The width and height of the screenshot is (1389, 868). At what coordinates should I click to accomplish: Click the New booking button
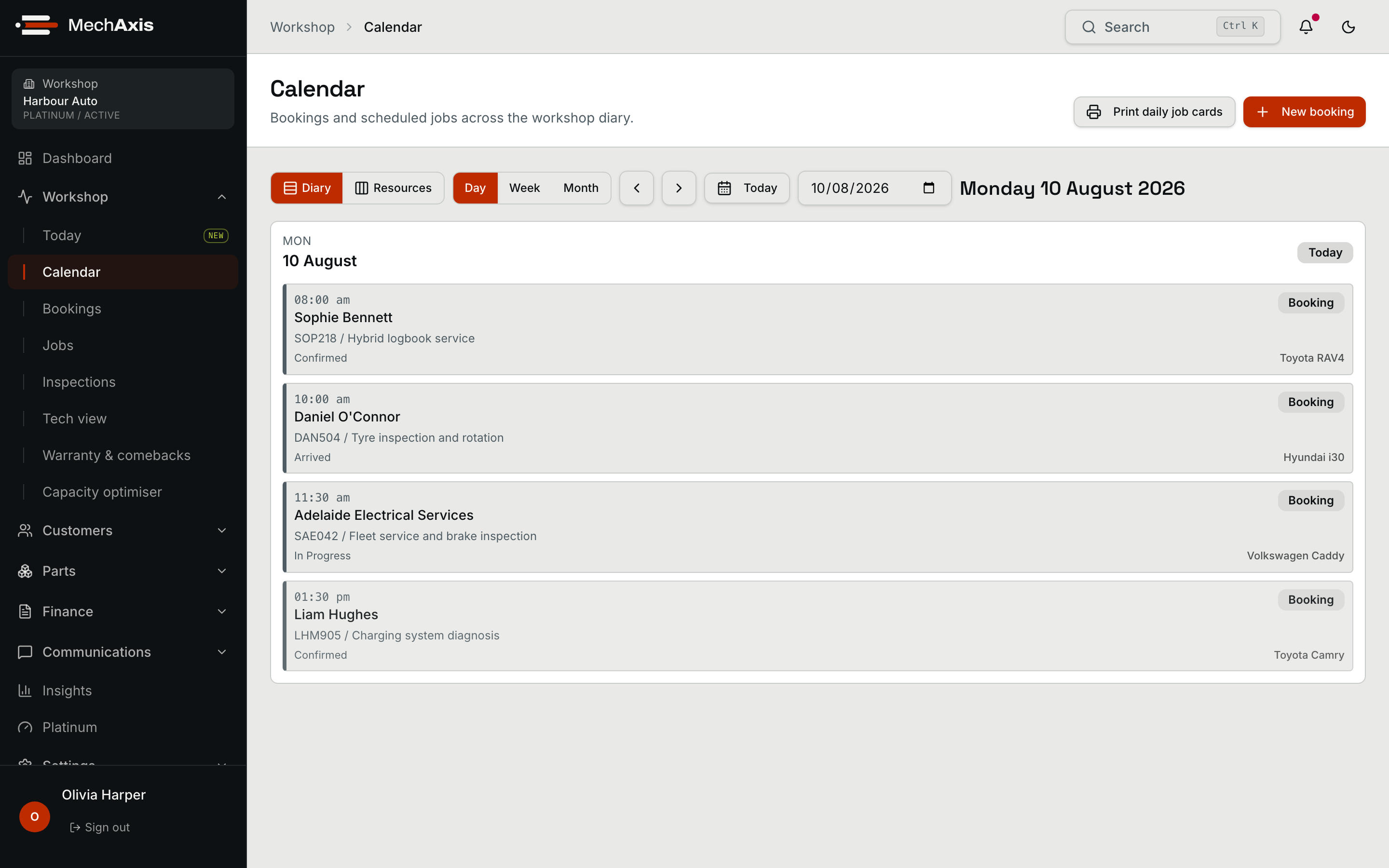[1304, 112]
